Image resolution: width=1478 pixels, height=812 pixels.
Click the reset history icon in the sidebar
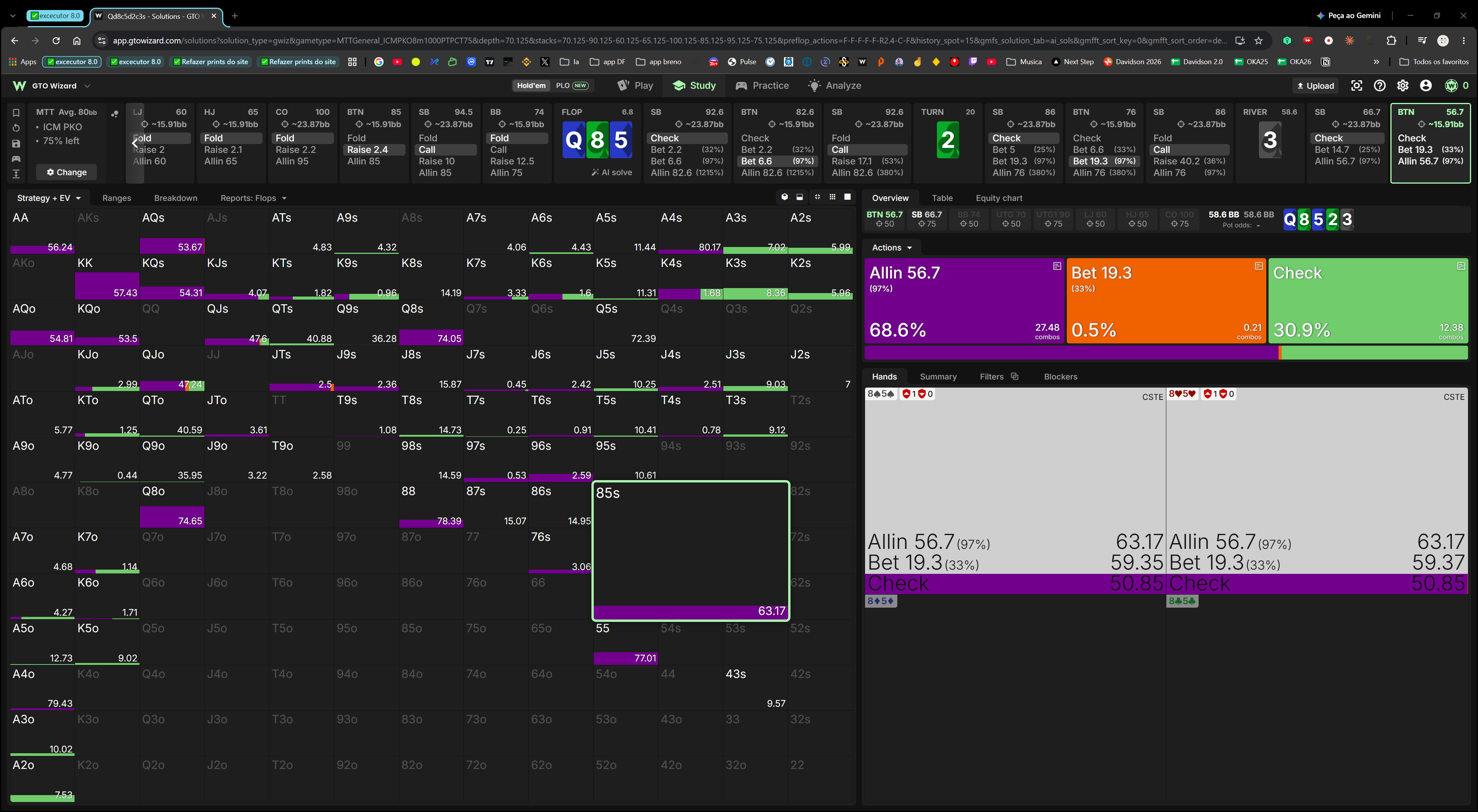point(16,128)
